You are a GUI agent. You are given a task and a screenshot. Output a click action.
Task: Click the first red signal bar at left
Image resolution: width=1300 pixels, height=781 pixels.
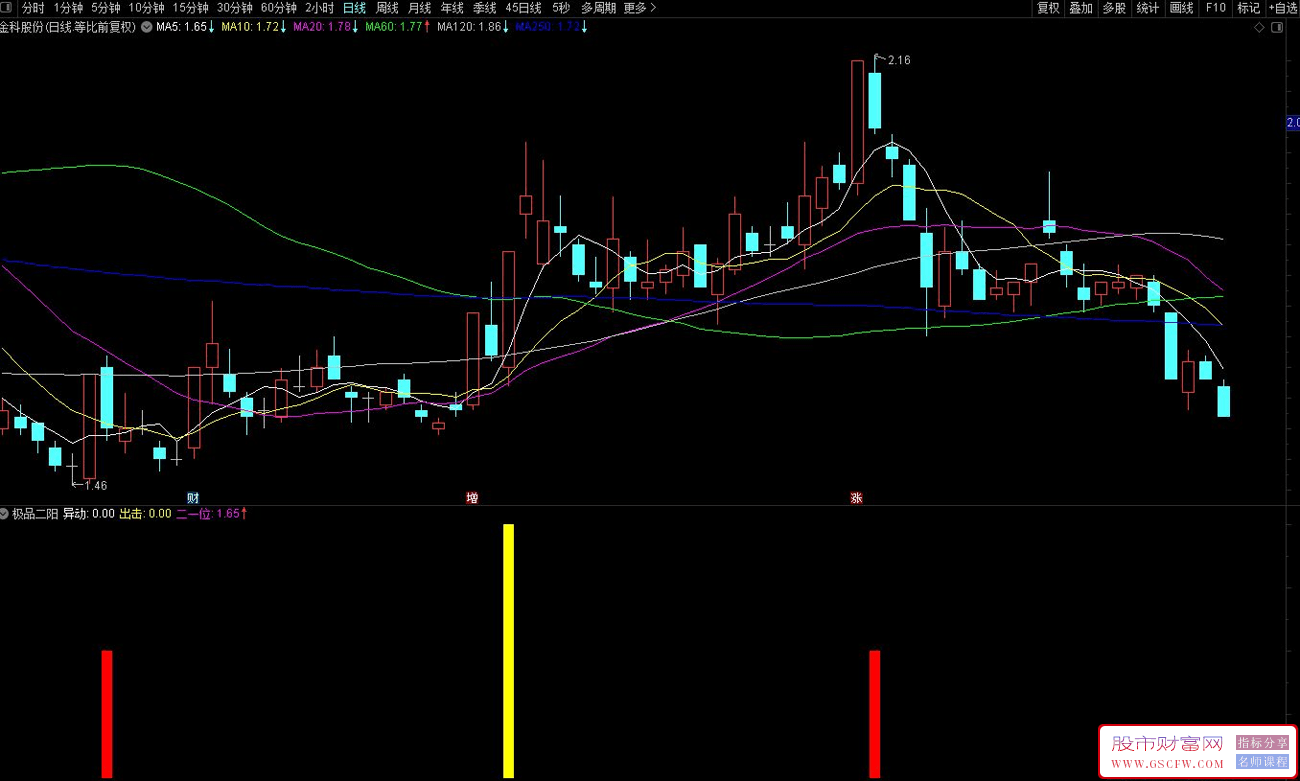click(107, 713)
